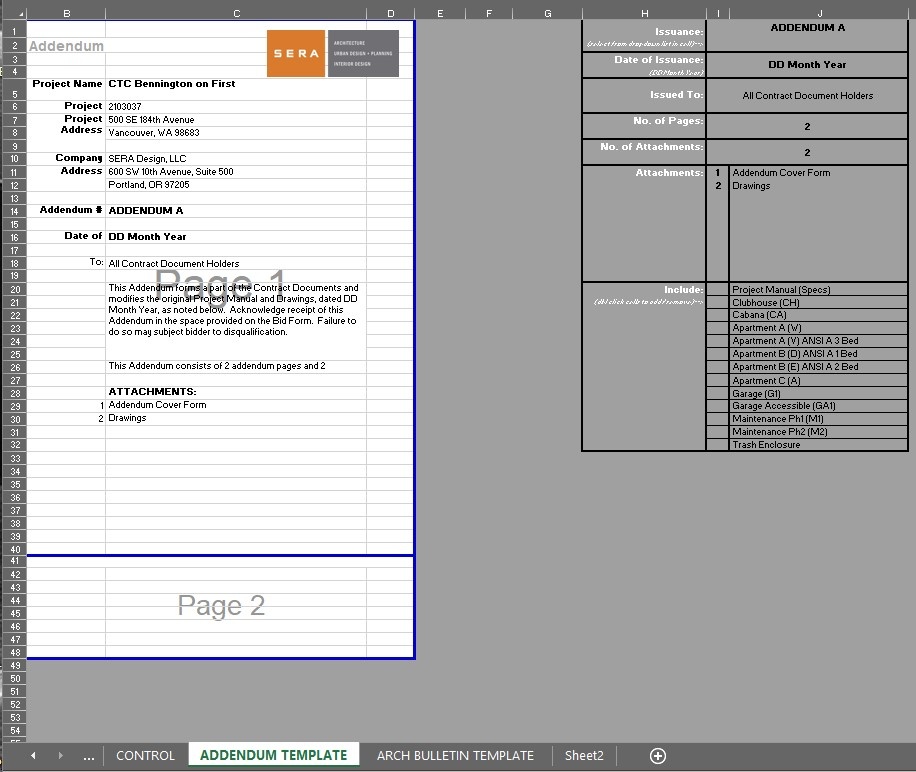Screen dimensions: 916x772
Task: Select column G header
Action: [x=547, y=13]
